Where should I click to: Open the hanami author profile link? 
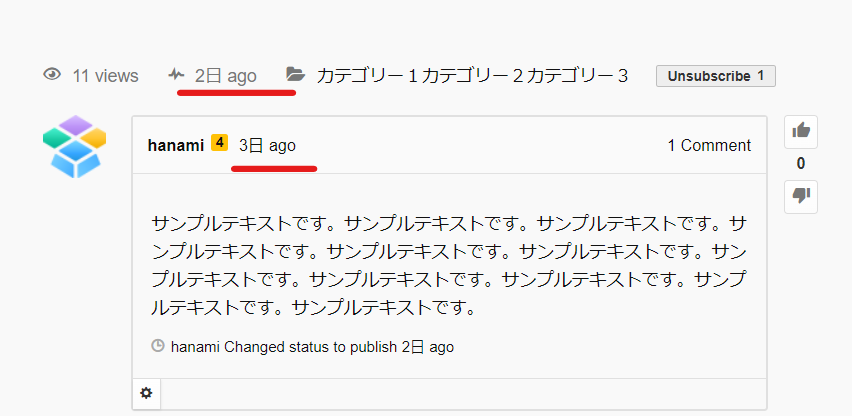[175, 146]
